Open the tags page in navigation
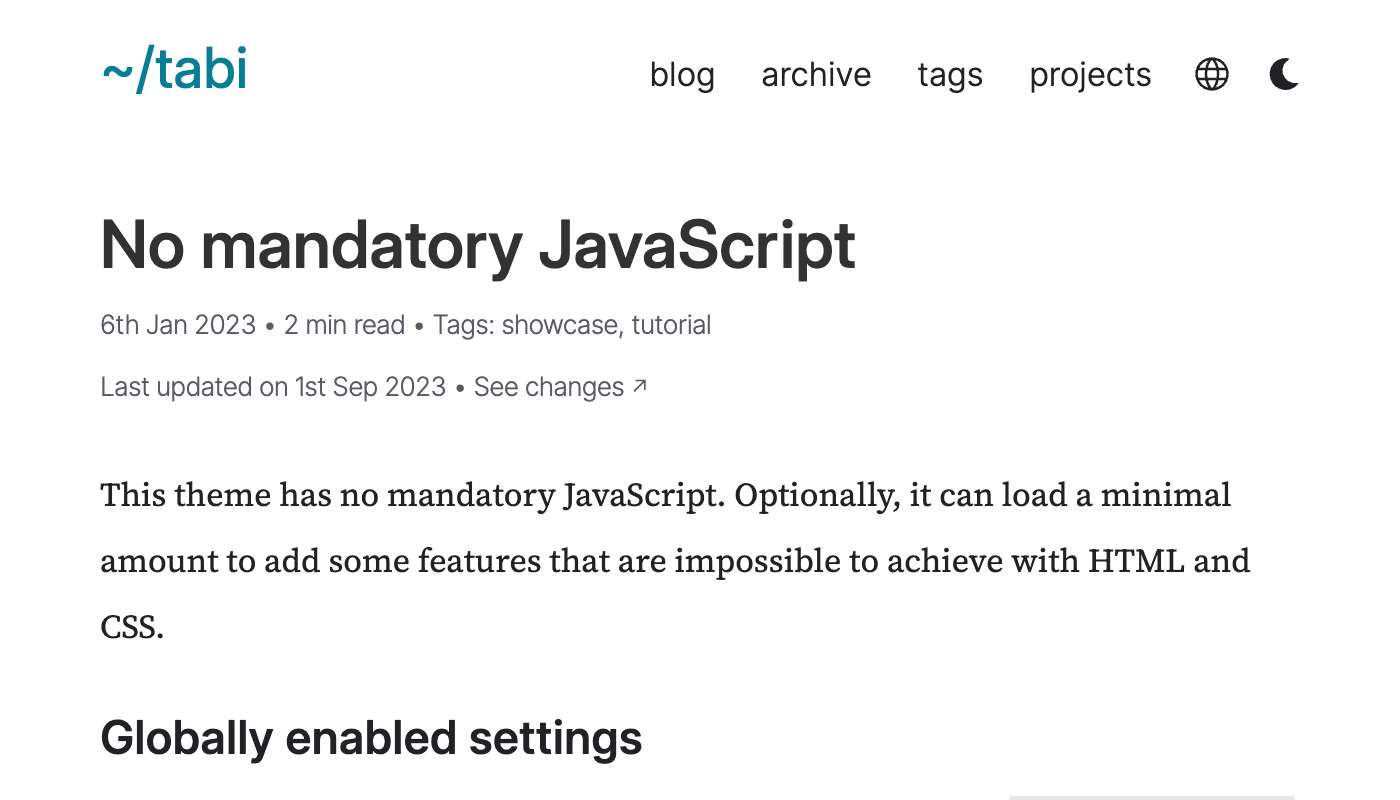The height and width of the screenshot is (800, 1400). point(950,75)
